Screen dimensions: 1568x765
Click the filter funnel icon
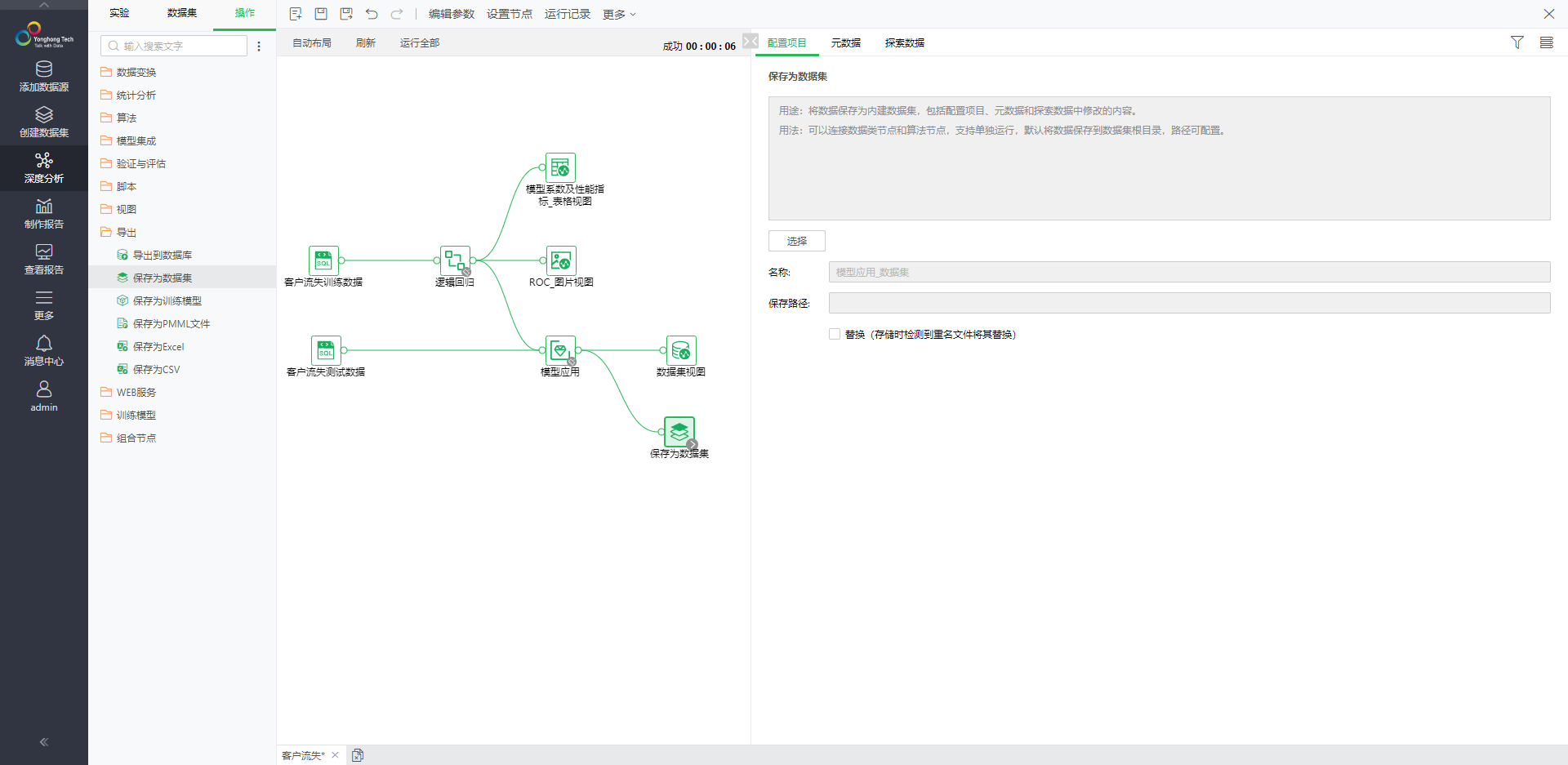pyautogui.click(x=1517, y=42)
